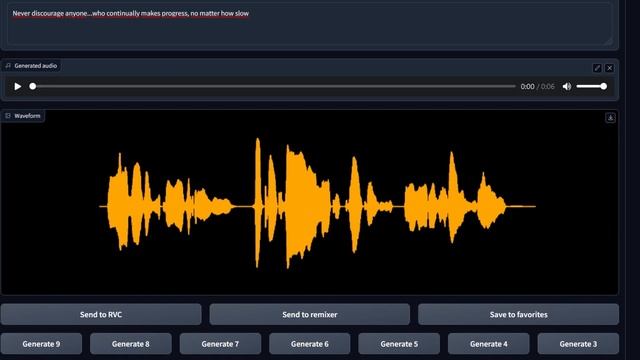Click Generate 5

tap(399, 344)
